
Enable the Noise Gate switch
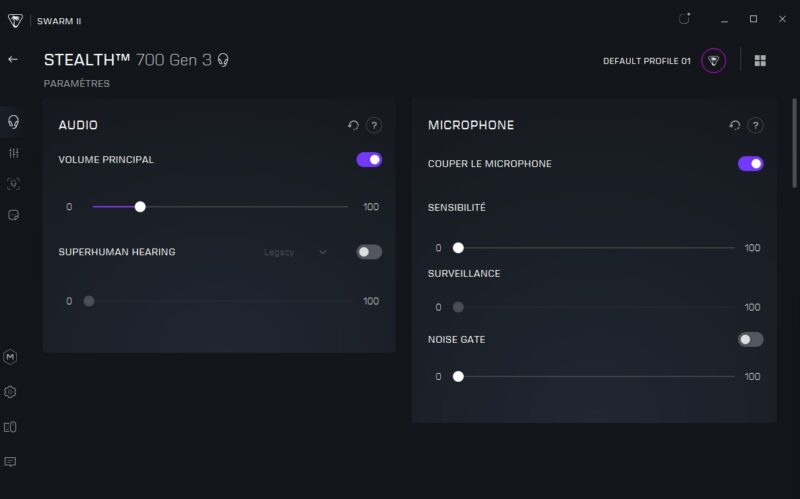751,340
